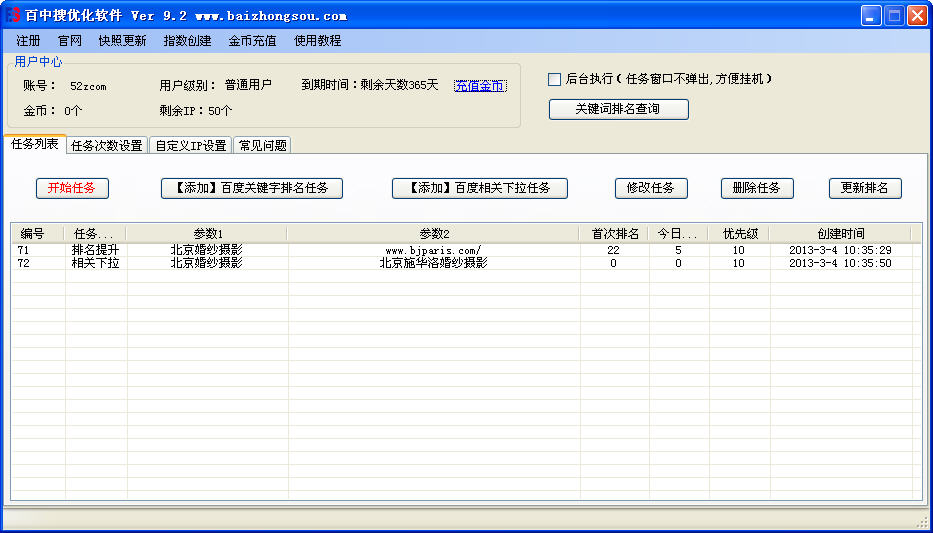The image size is (933, 533).
Task: Switch to the 常见问题 tab
Action: click(262, 146)
